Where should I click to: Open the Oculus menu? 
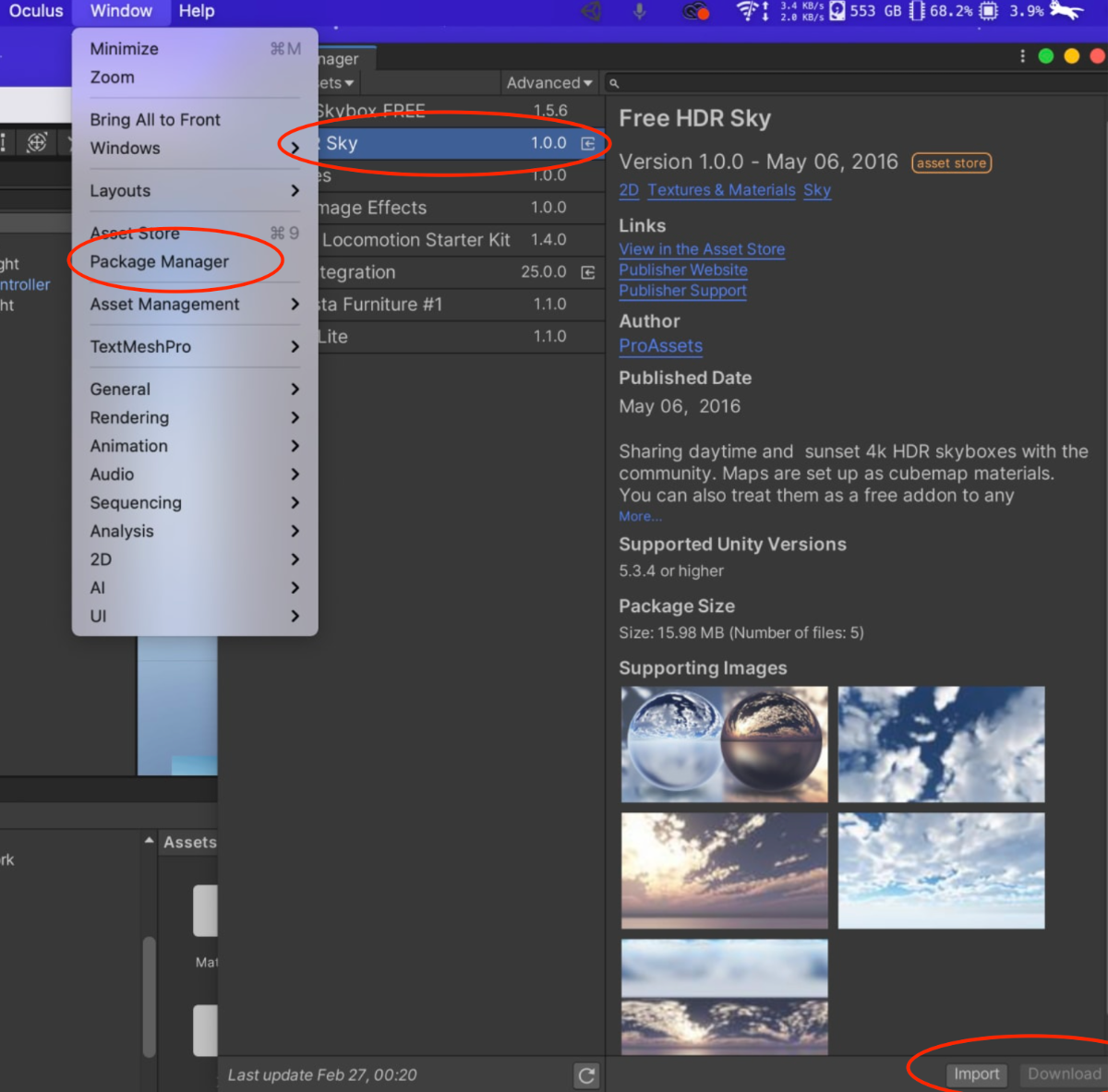pos(36,11)
